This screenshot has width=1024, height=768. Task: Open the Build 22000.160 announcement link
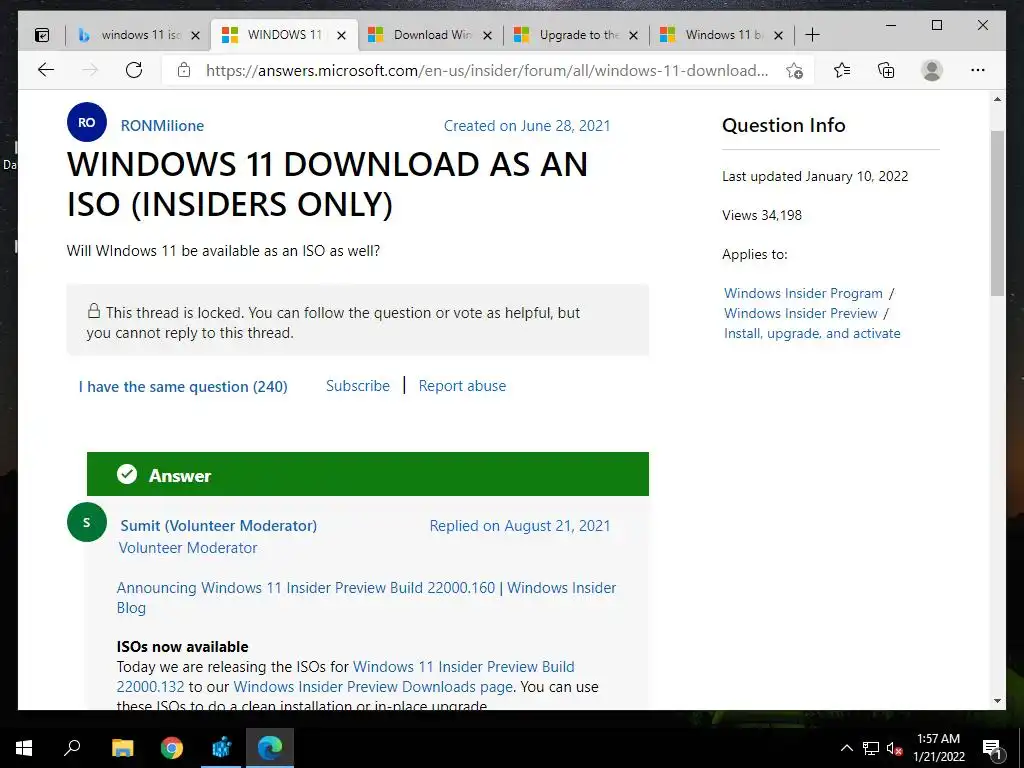[x=366, y=598]
